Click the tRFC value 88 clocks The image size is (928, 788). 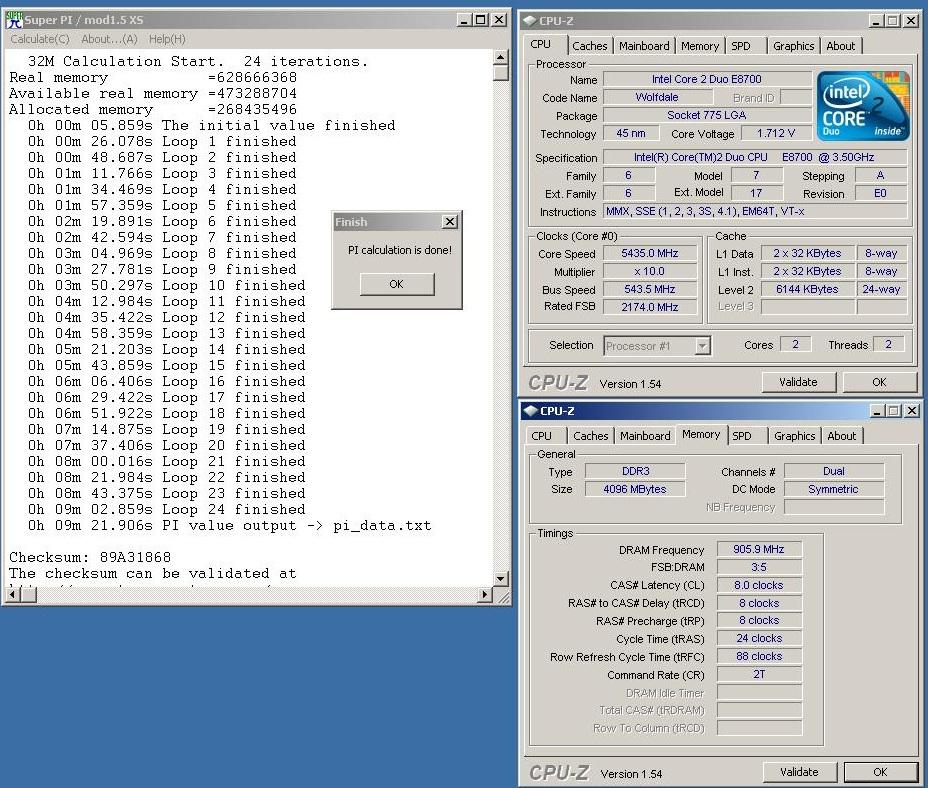click(759, 656)
